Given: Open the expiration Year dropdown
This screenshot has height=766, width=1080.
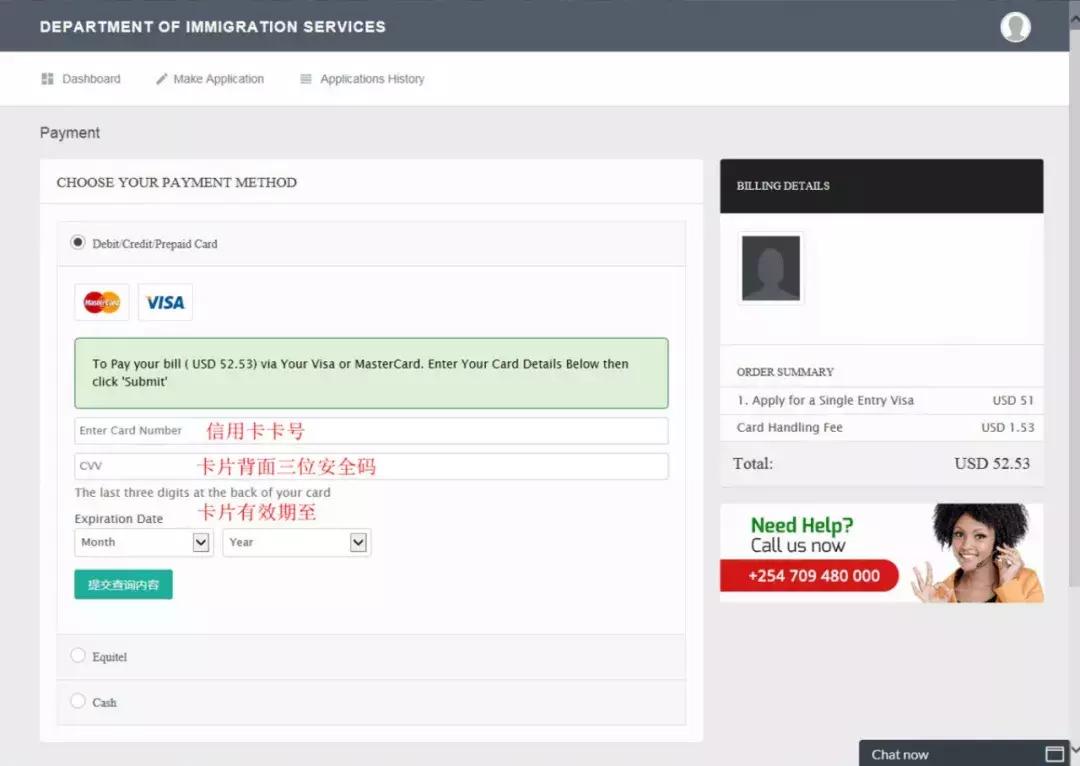Looking at the screenshot, I should [x=296, y=542].
